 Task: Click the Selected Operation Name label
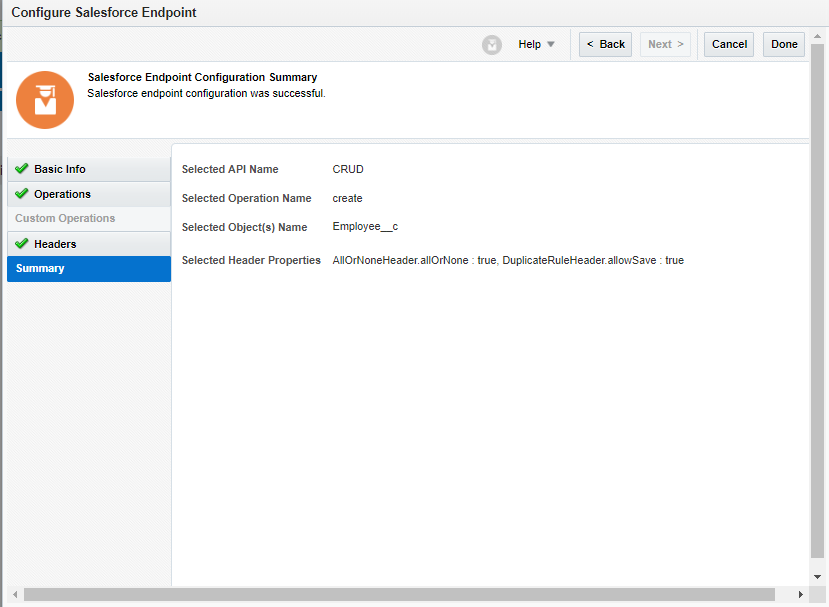(x=246, y=198)
